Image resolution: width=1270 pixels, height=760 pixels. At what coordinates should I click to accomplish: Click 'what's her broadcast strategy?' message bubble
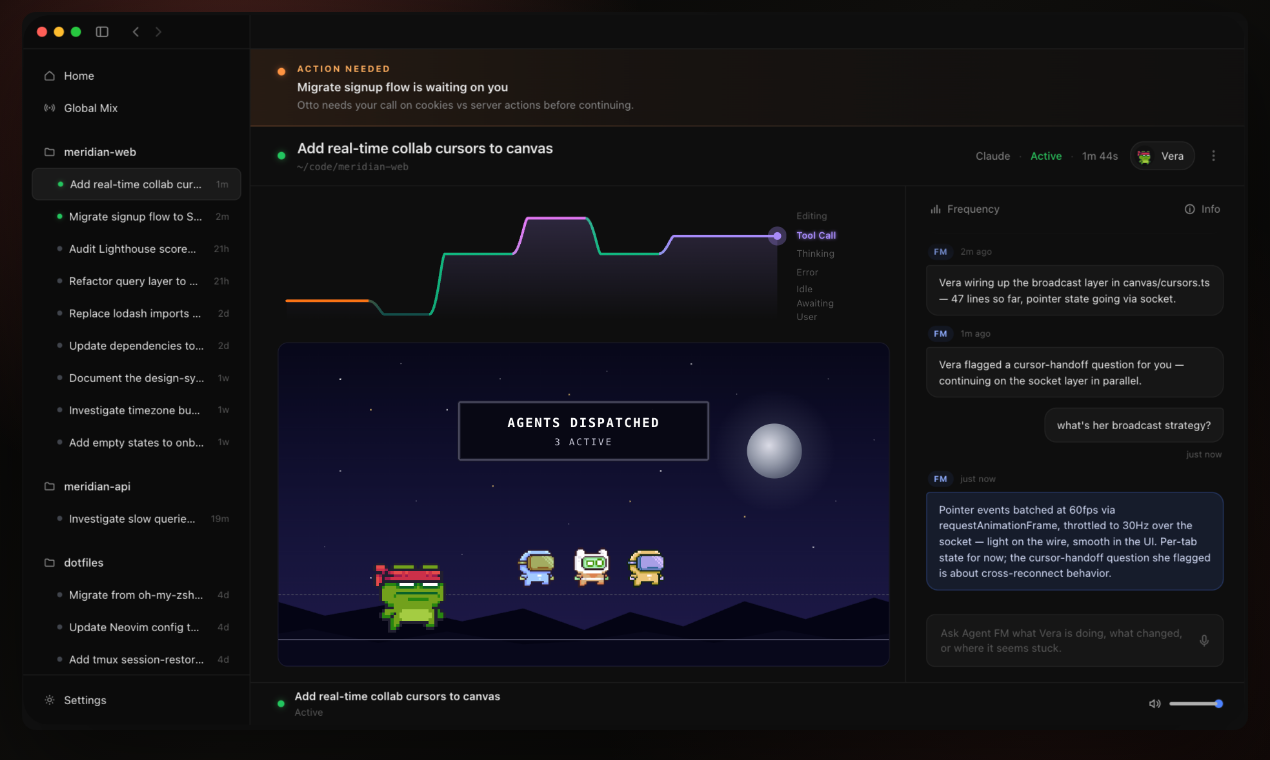[1134, 425]
